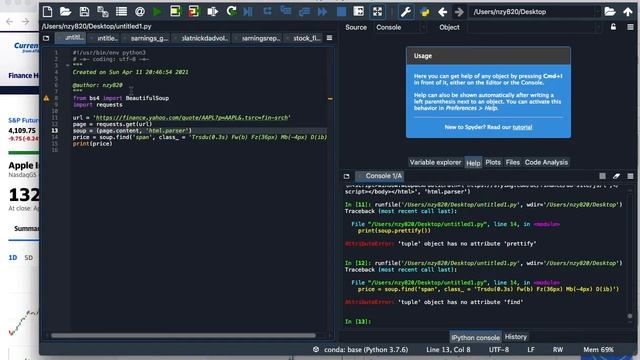Click Line 13, Col 8 status
Image resolution: width=640 pixels, height=360 pixels.
point(448,350)
